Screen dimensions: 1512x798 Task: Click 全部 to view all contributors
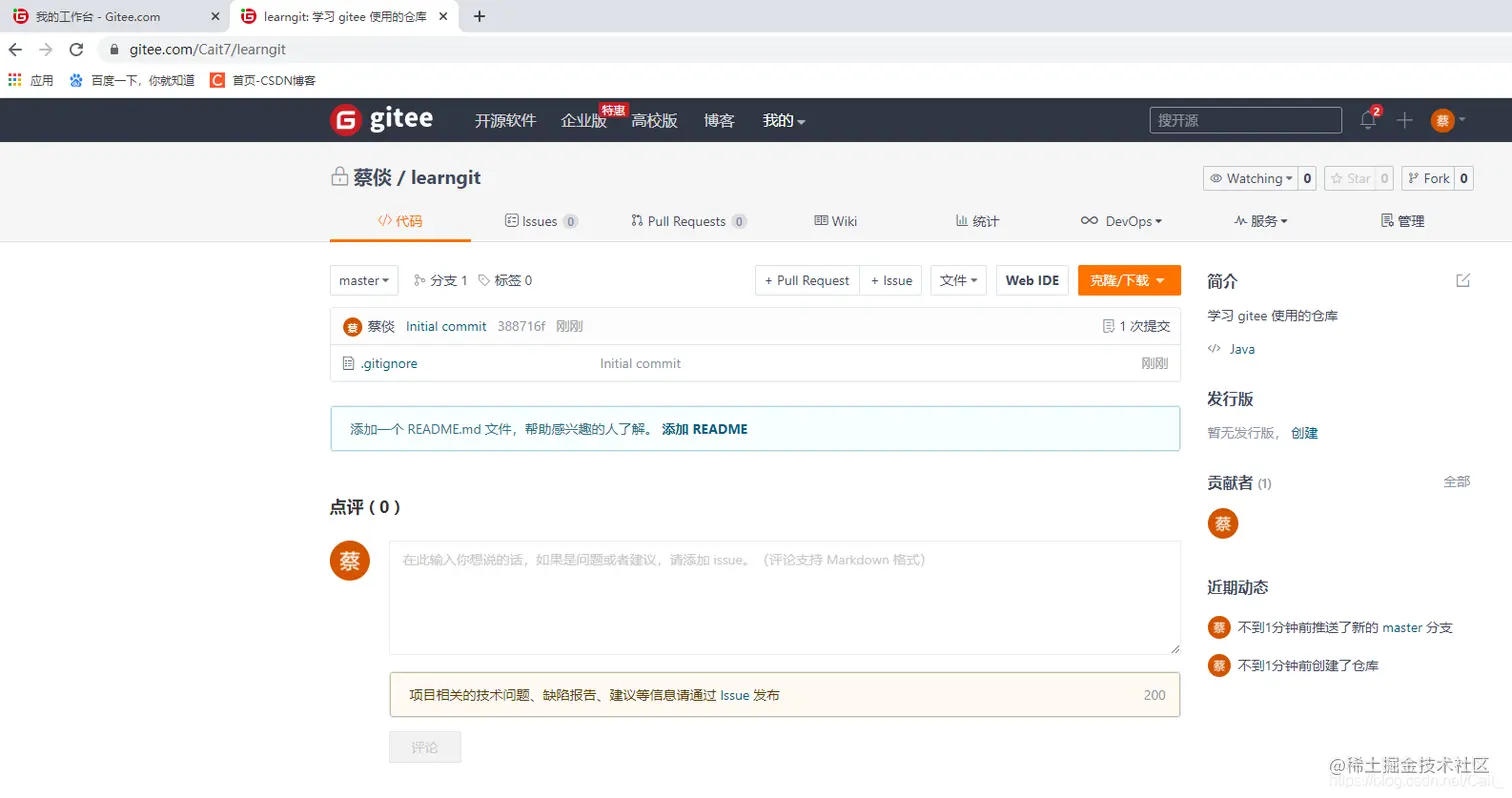click(x=1457, y=481)
